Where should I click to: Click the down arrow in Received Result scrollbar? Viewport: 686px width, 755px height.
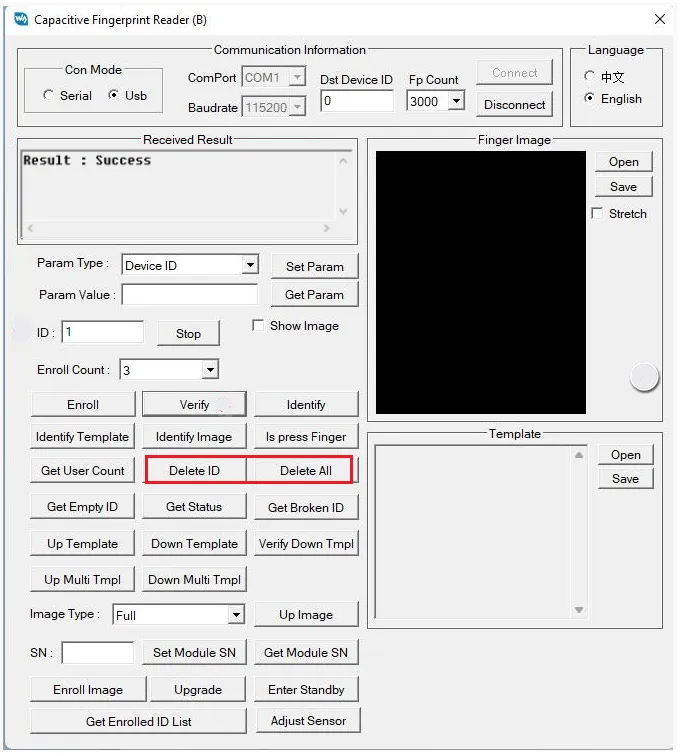point(343,211)
